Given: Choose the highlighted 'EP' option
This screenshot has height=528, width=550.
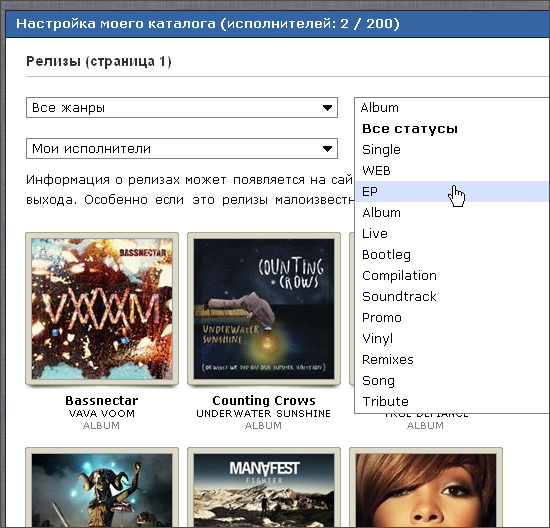Looking at the screenshot, I should click(x=452, y=192).
